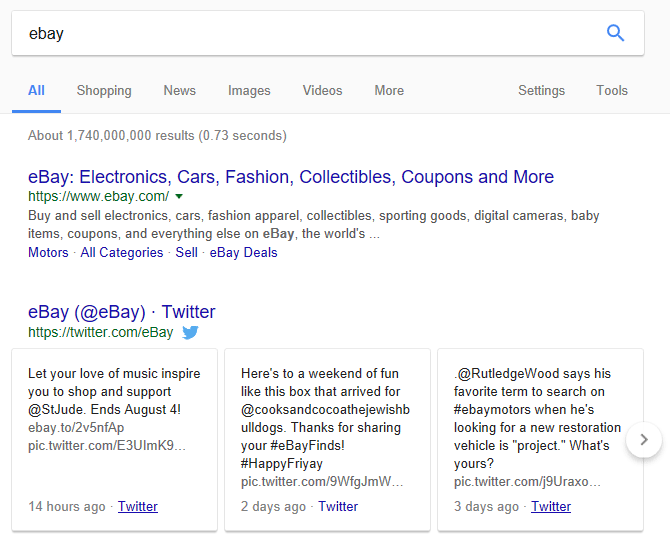Screen dimensions: 670x551
Task: Click the https://www.ebay.com/ URL text
Action: [x=98, y=196]
